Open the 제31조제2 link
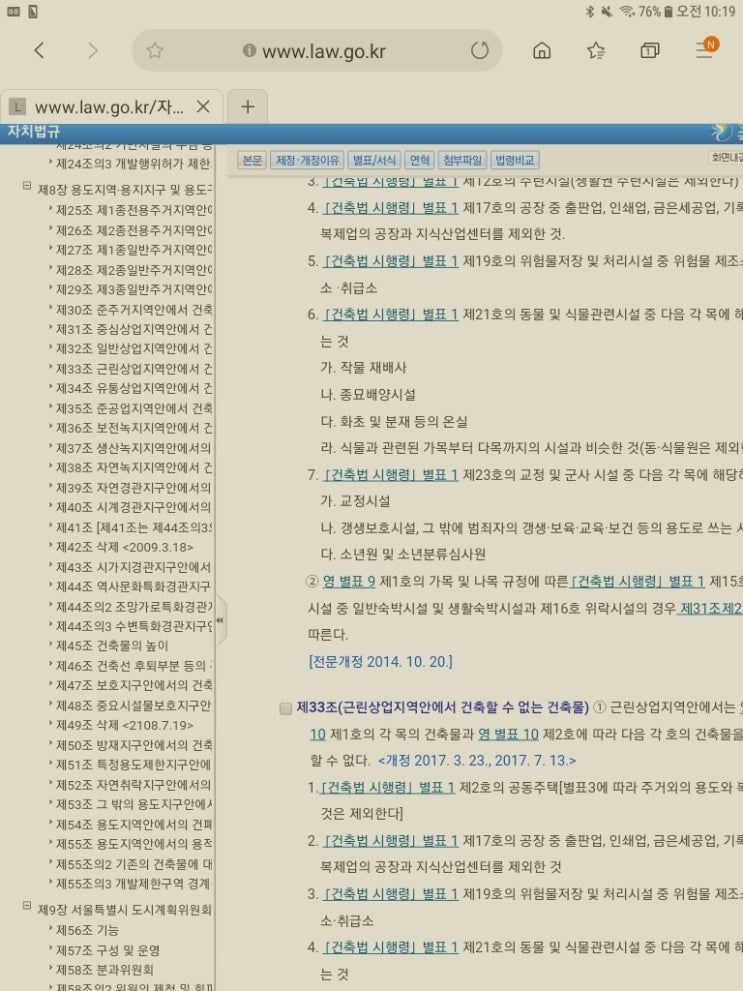Screen dimensions: 743x991 pos(710,608)
